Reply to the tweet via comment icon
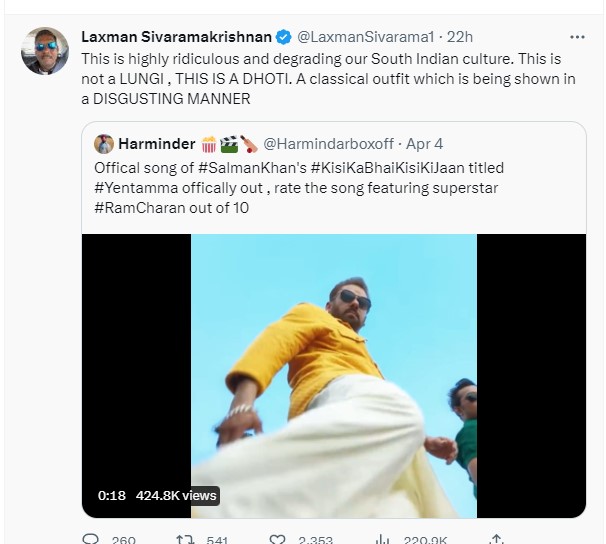 point(90,540)
